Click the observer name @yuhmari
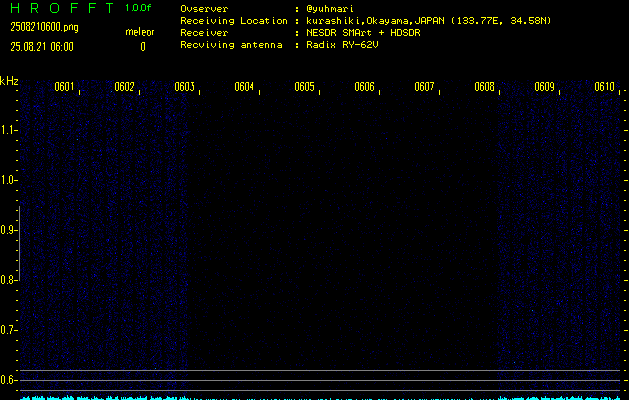Viewport: 629px width, 400px height. 330,9
